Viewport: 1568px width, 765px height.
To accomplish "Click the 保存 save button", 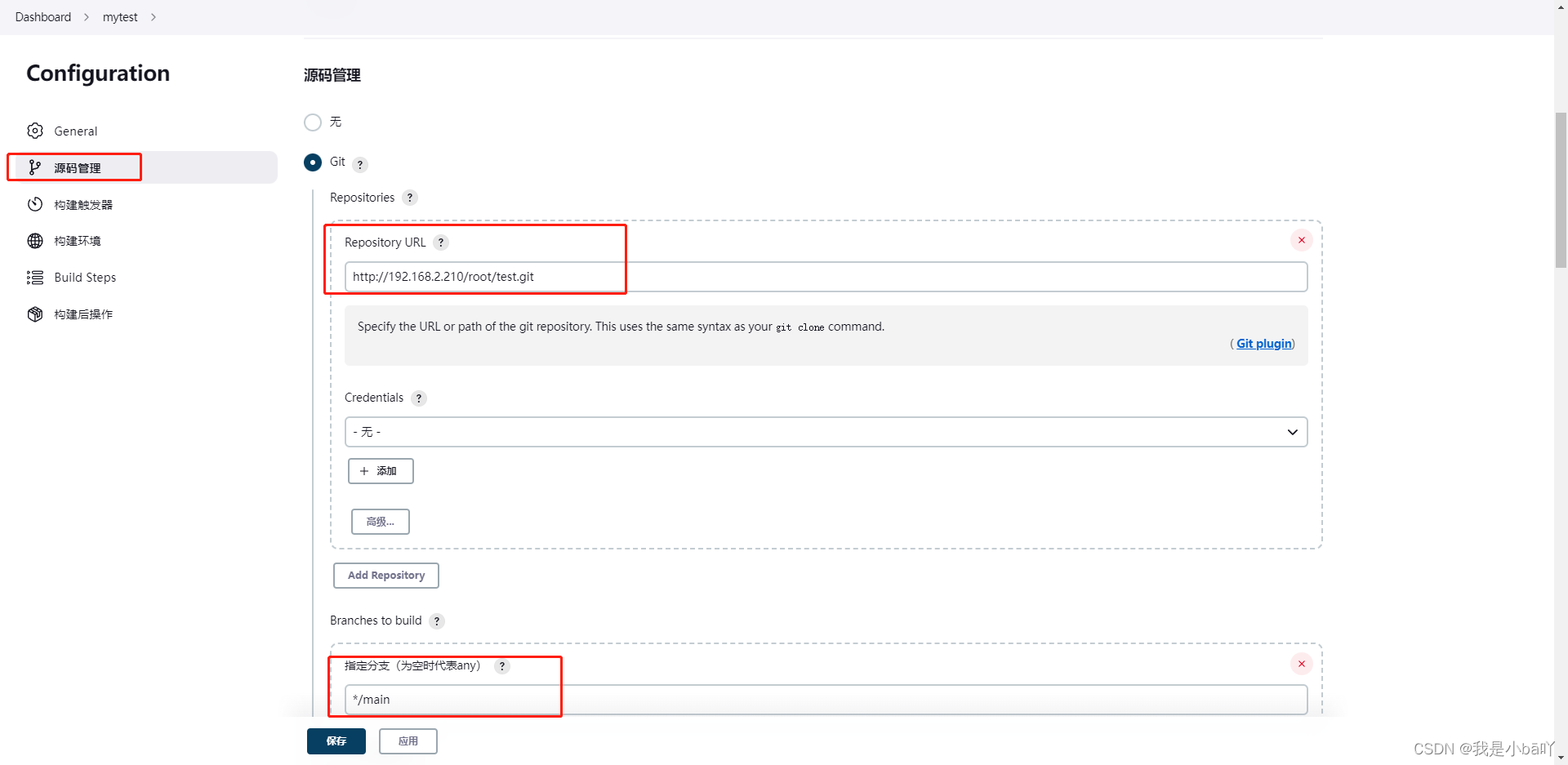I will click(336, 741).
